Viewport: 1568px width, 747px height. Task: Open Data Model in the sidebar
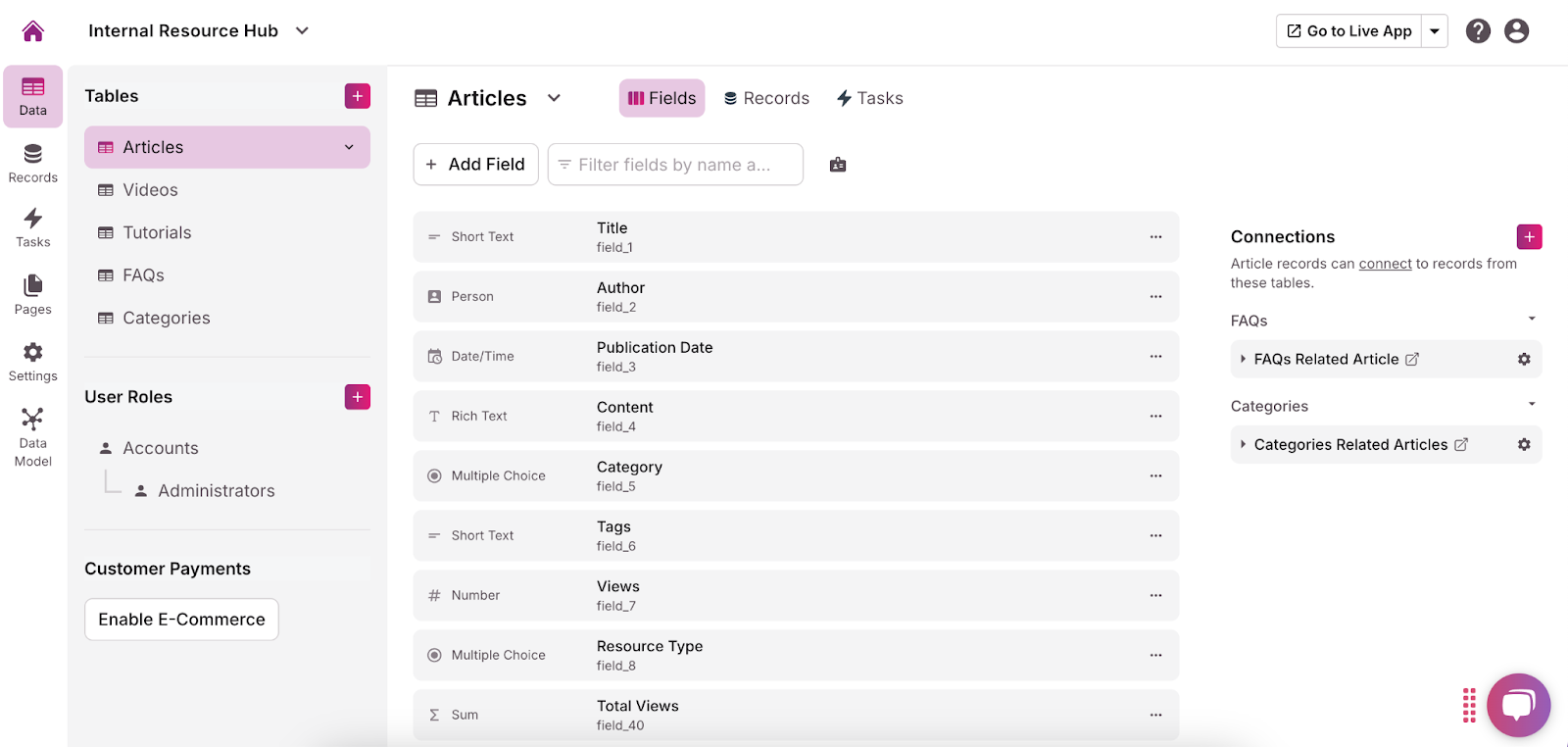[x=33, y=437]
